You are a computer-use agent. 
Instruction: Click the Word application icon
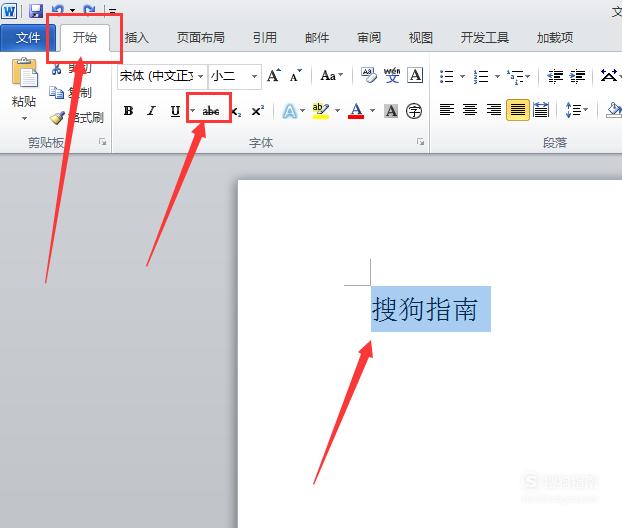point(9,11)
